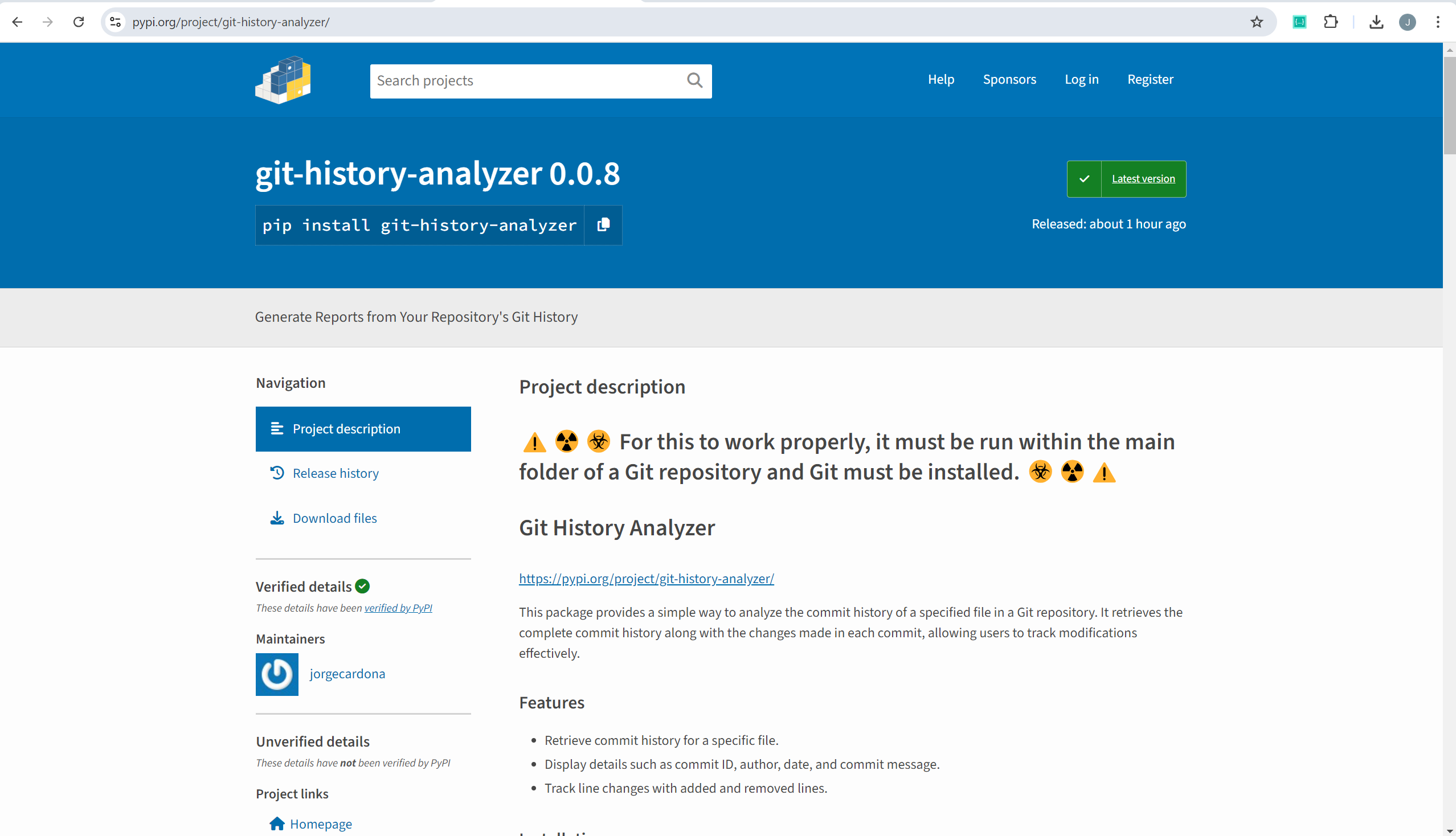
Task: Select the Project description tab
Action: click(x=363, y=429)
